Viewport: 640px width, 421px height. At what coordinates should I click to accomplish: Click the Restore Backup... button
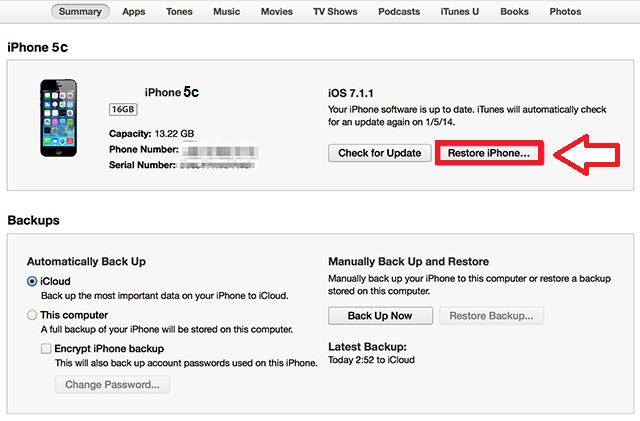click(491, 316)
